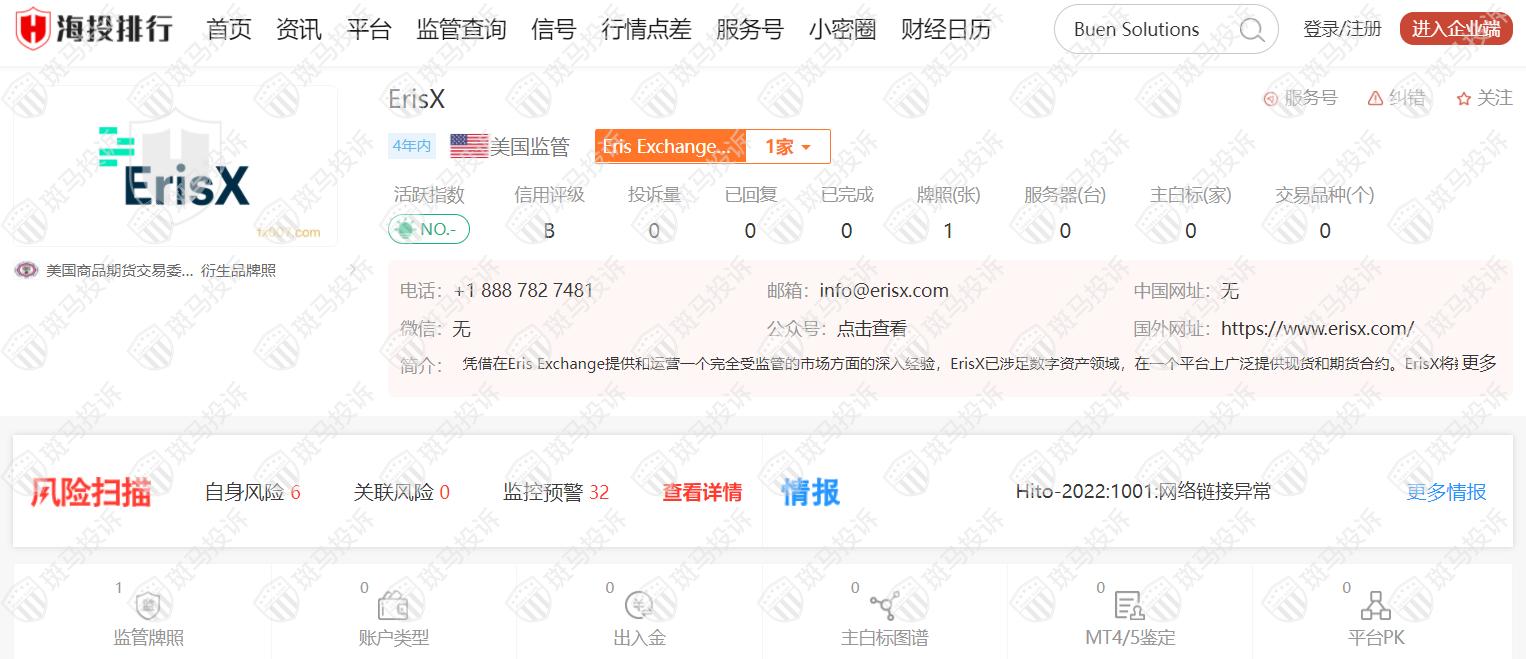The image size is (1526, 659).
Task: Open the 出入金 deposit icon
Action: click(639, 606)
